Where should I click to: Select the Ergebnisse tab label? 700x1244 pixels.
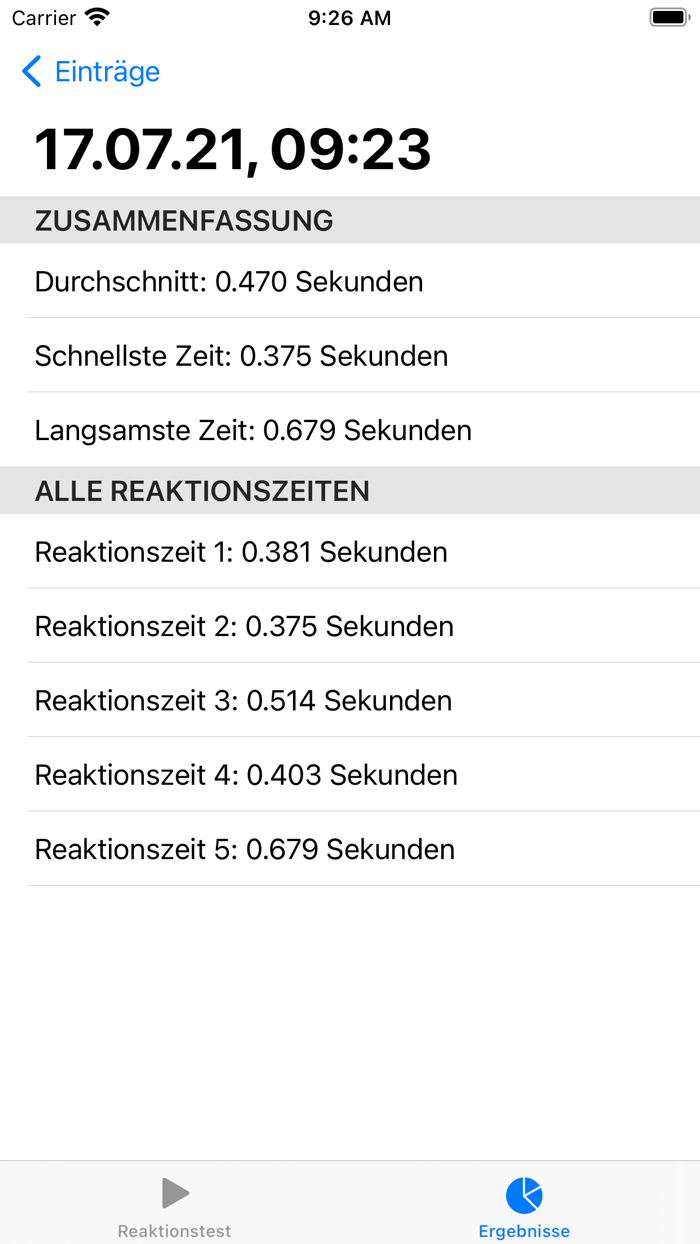pos(524,1231)
